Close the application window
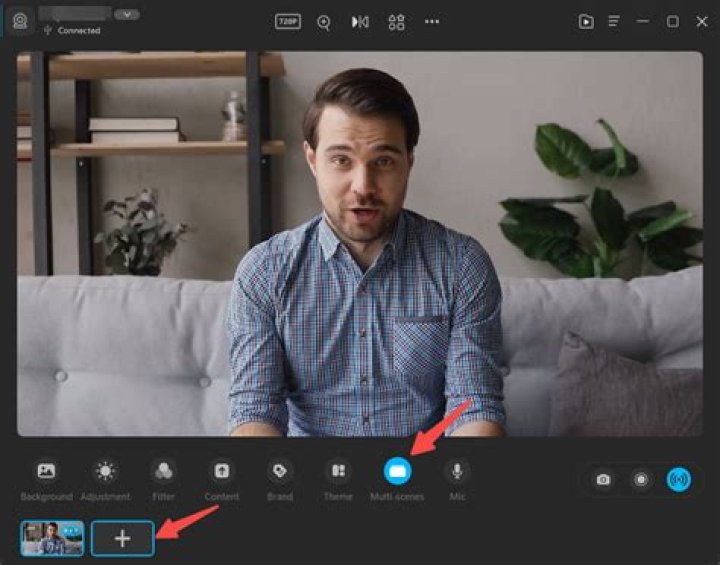The width and height of the screenshot is (720, 565). click(702, 22)
